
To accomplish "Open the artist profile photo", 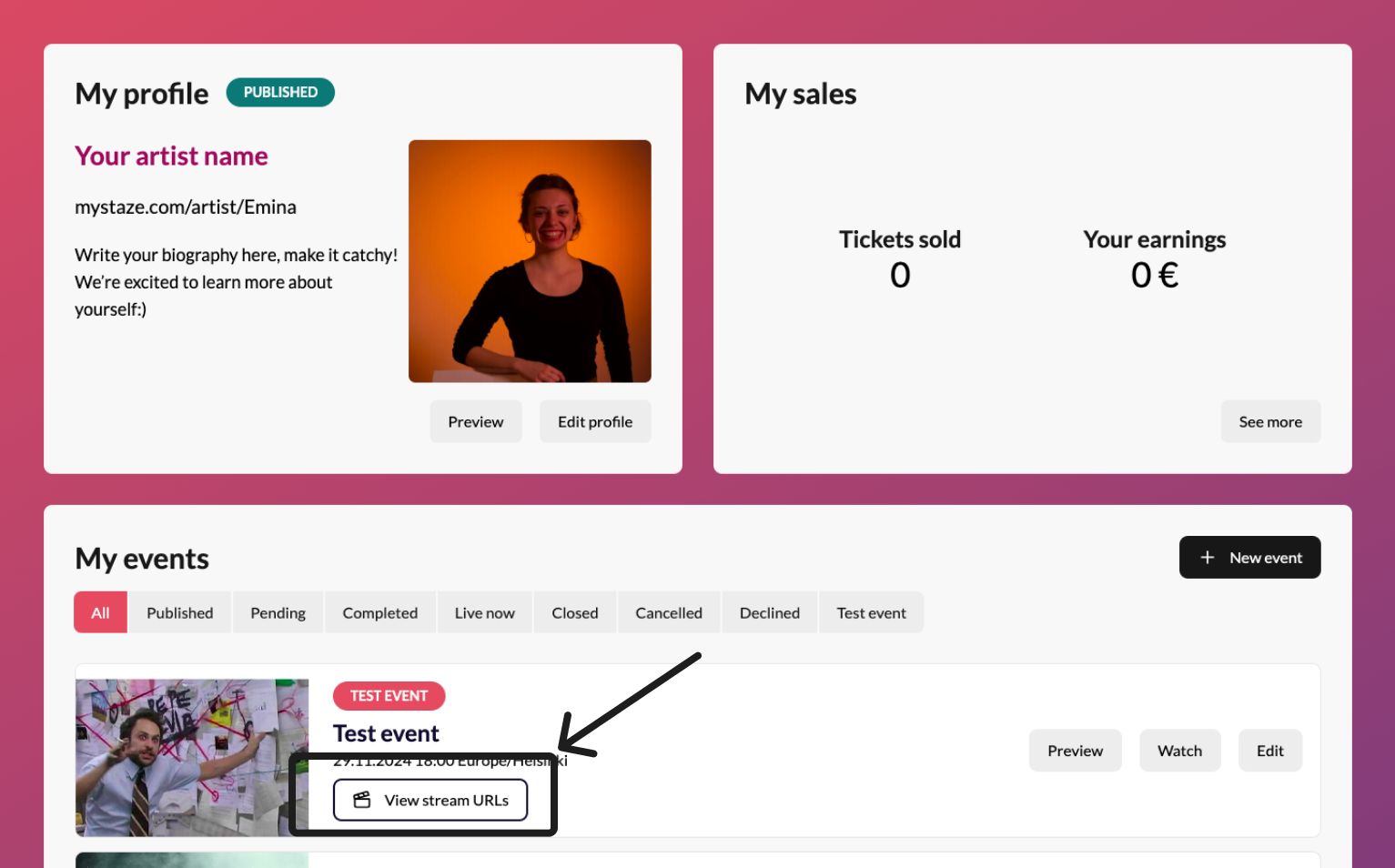I will tap(530, 261).
